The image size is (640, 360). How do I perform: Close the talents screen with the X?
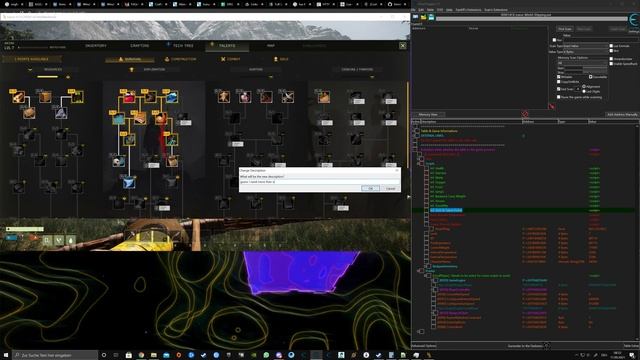click(x=402, y=46)
